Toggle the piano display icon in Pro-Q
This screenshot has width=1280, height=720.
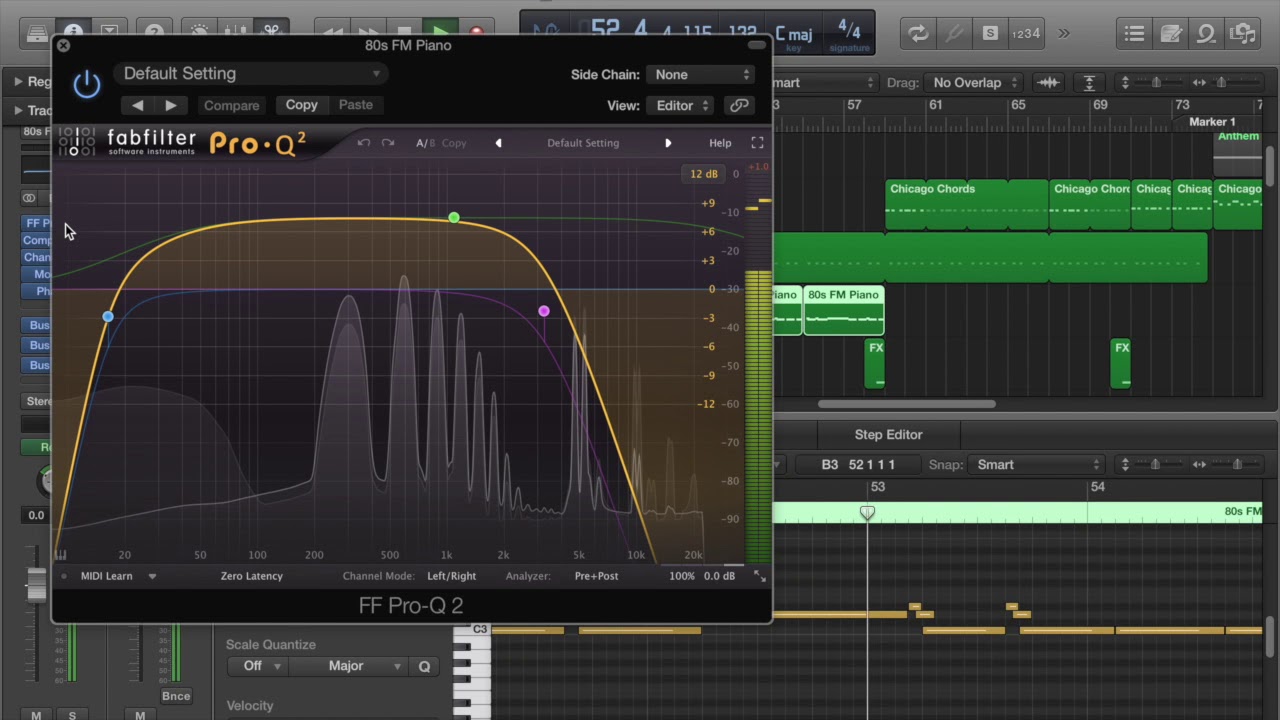(61, 555)
